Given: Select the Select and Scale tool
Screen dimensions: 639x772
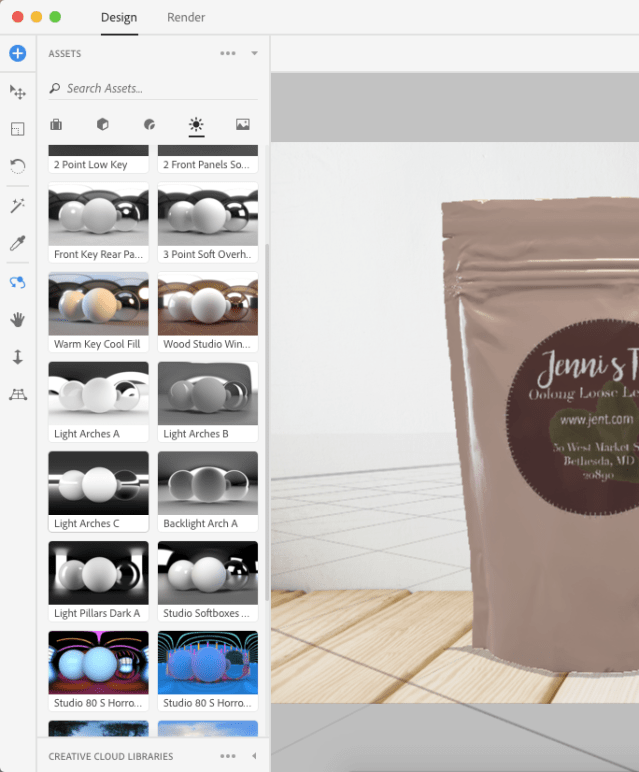Looking at the screenshot, I should 17,129.
